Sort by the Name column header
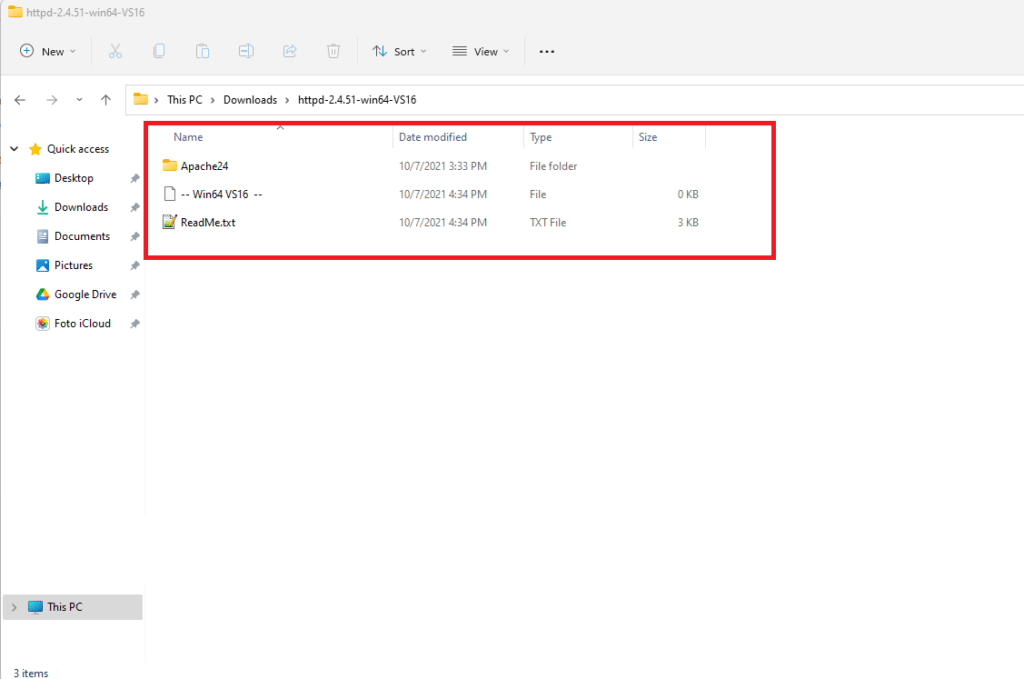The width and height of the screenshot is (1024, 679). pyautogui.click(x=188, y=137)
